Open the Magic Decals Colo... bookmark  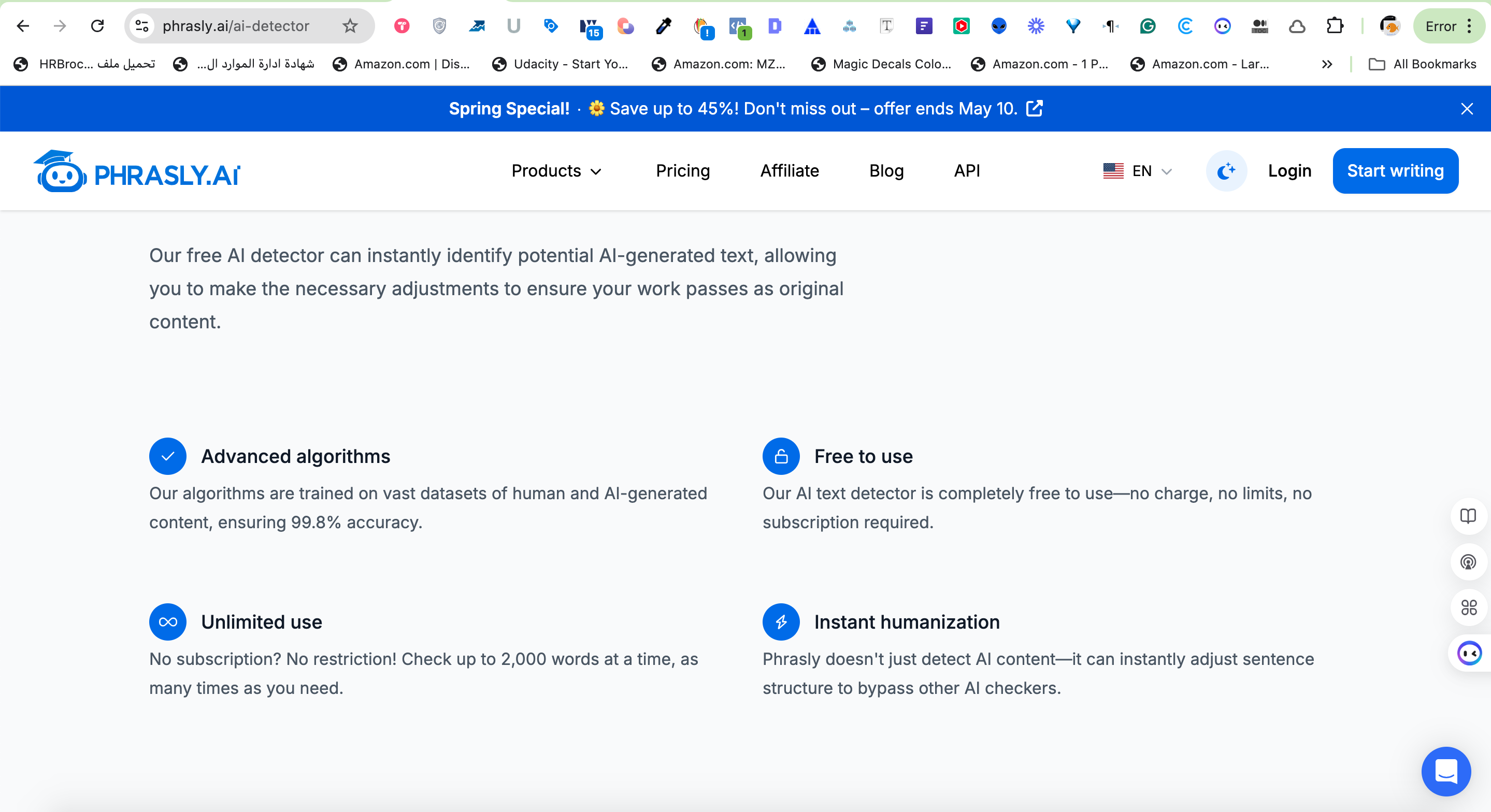882,64
